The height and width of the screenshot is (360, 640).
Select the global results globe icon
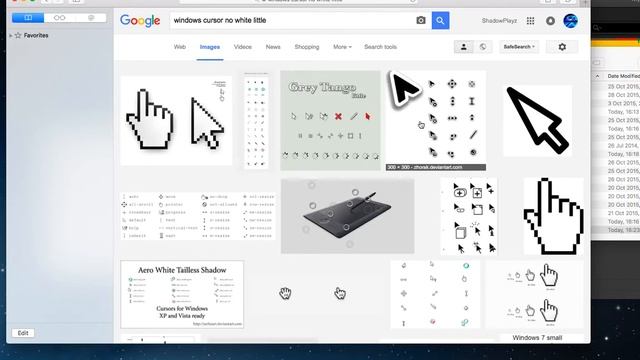[483, 47]
